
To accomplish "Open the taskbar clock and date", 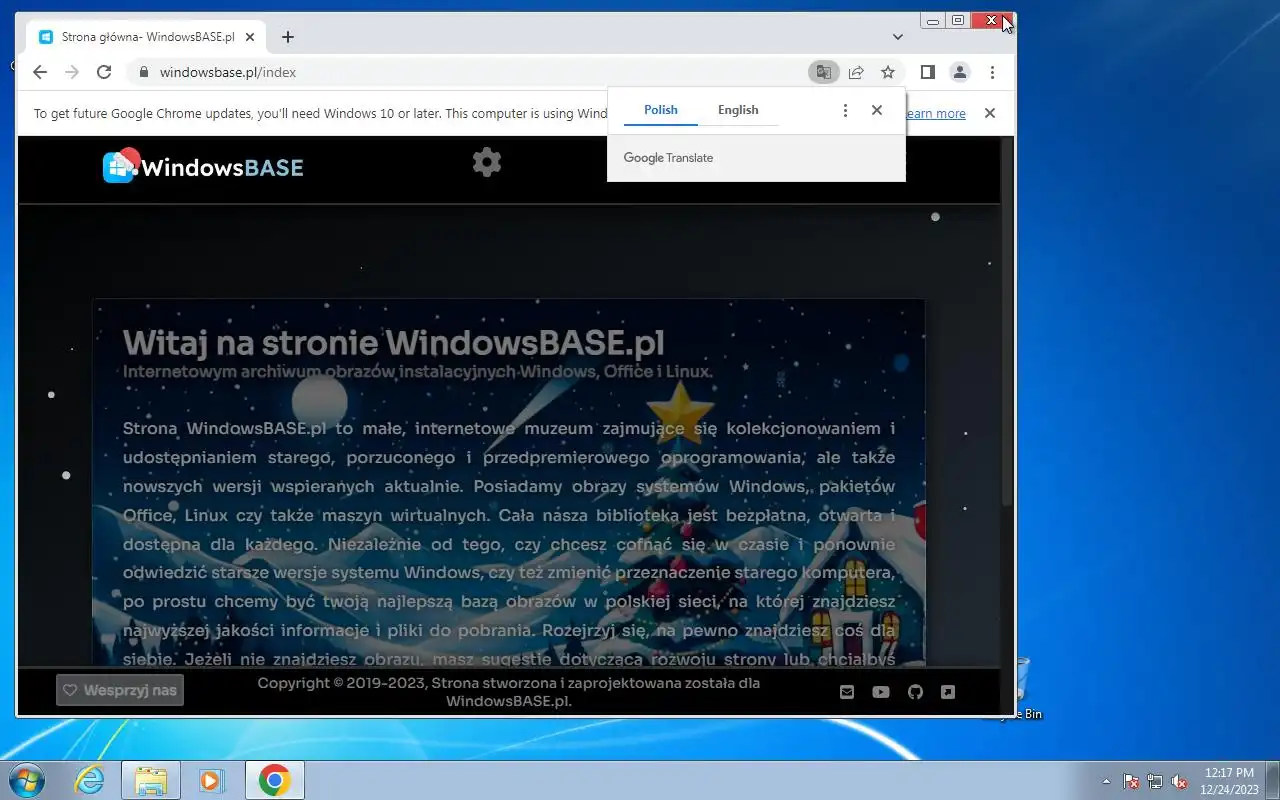I will coord(1230,781).
